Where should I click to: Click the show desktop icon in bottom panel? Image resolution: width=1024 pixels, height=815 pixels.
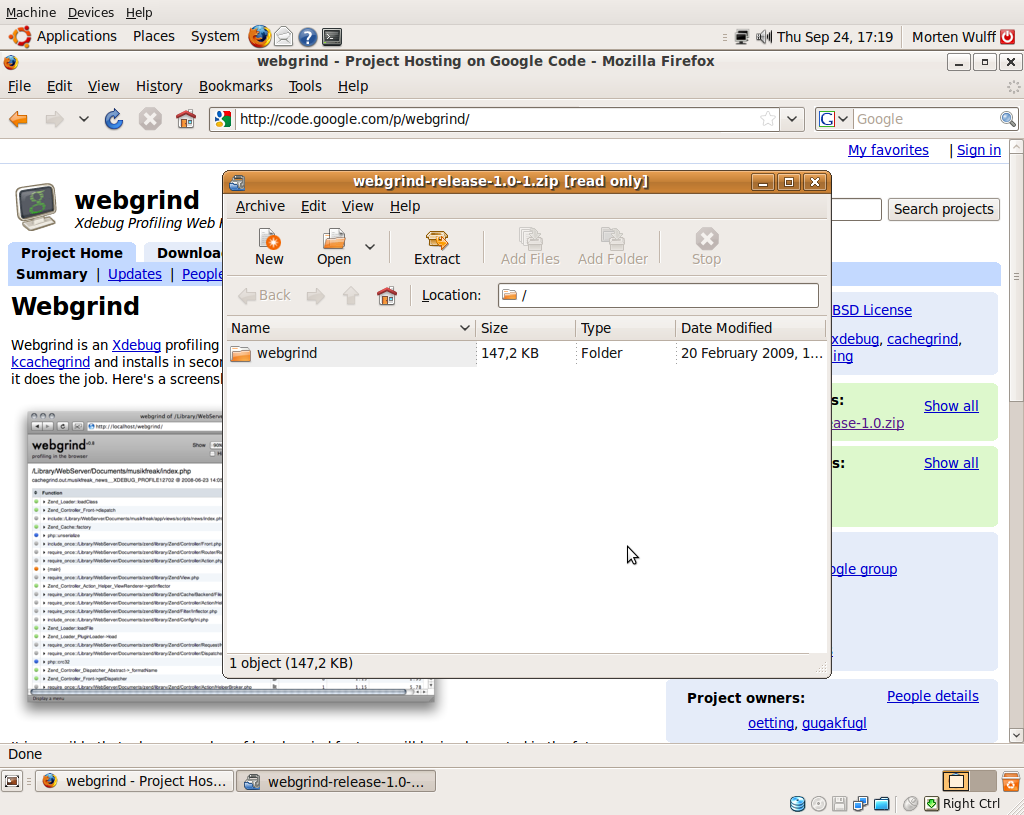point(12,781)
